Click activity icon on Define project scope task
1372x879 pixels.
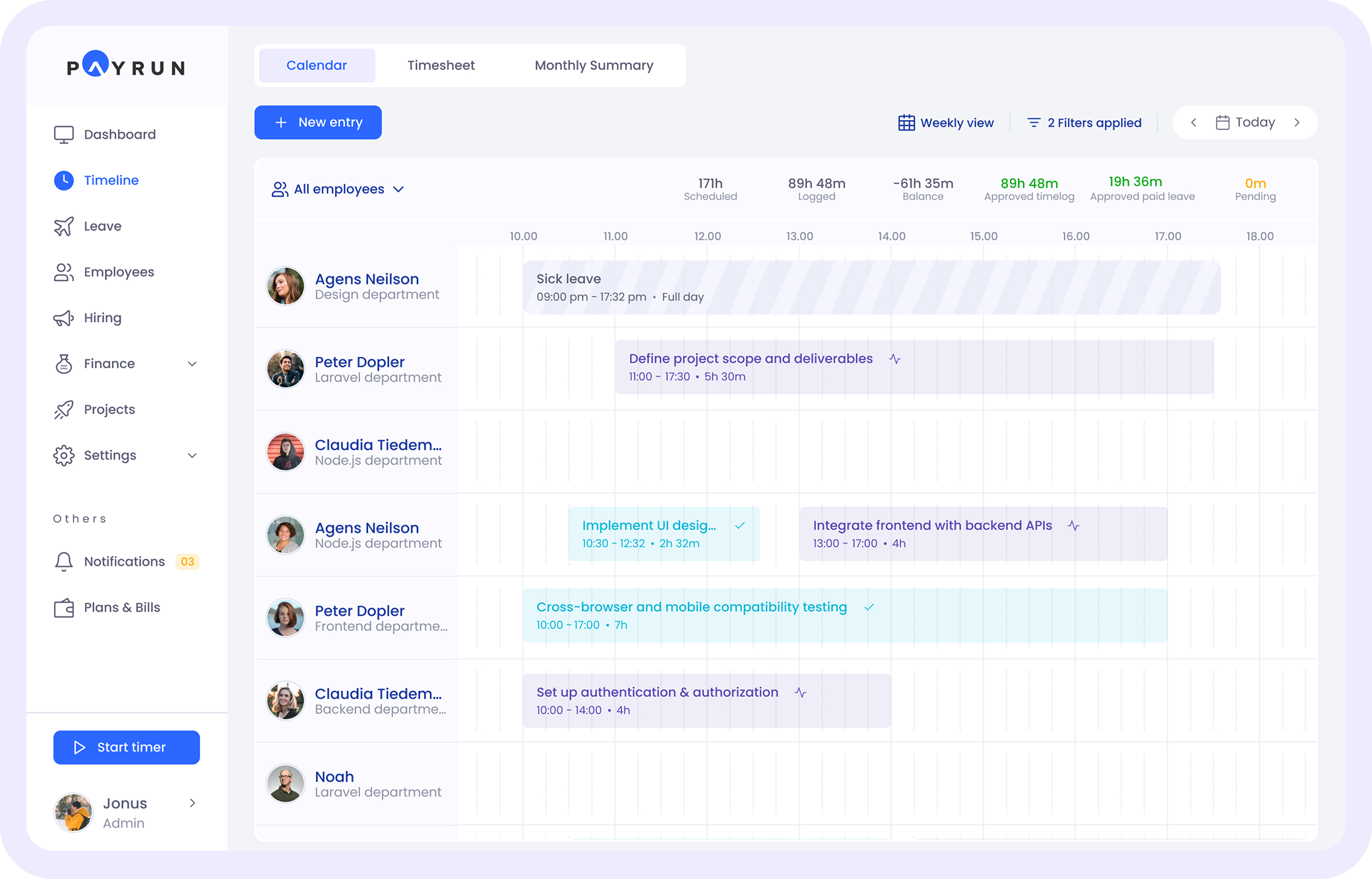[x=894, y=359]
